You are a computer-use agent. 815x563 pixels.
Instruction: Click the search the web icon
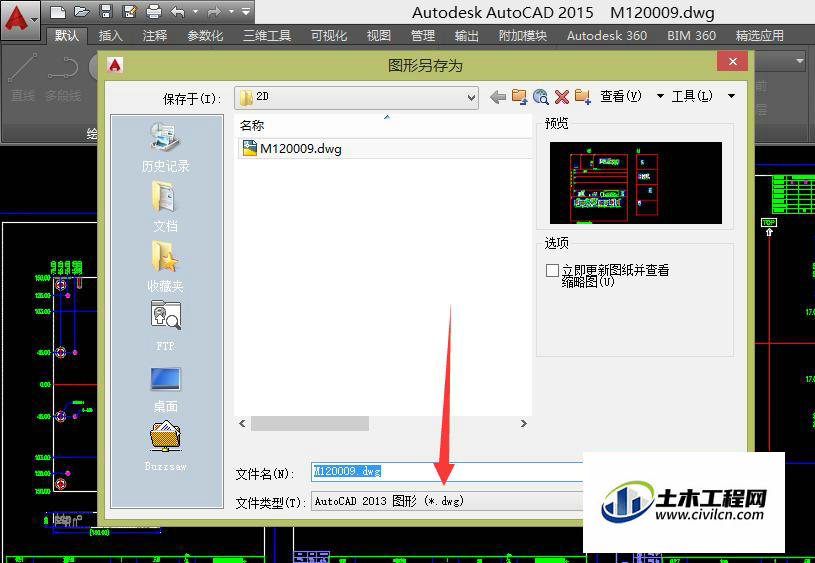tap(541, 97)
